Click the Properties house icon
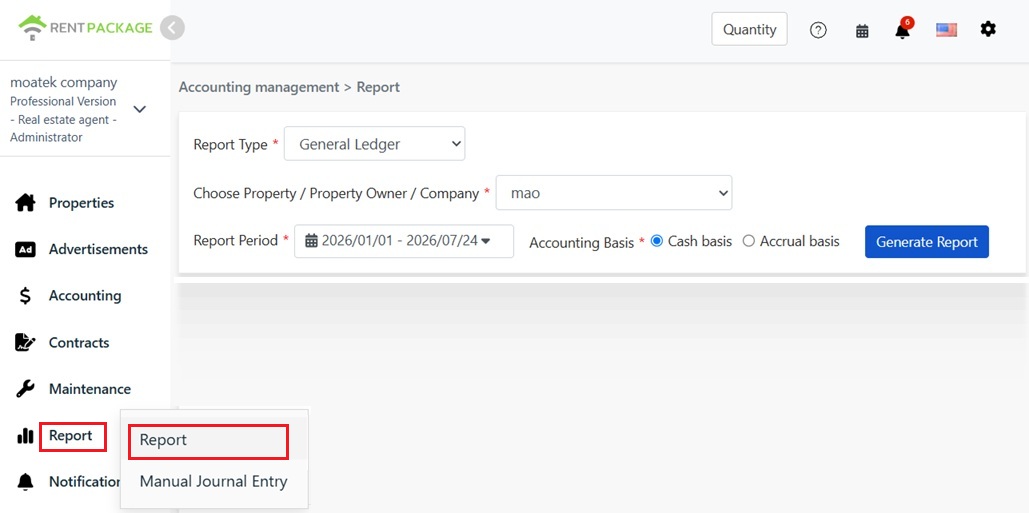Image resolution: width=1029 pixels, height=513 pixels. pos(25,203)
